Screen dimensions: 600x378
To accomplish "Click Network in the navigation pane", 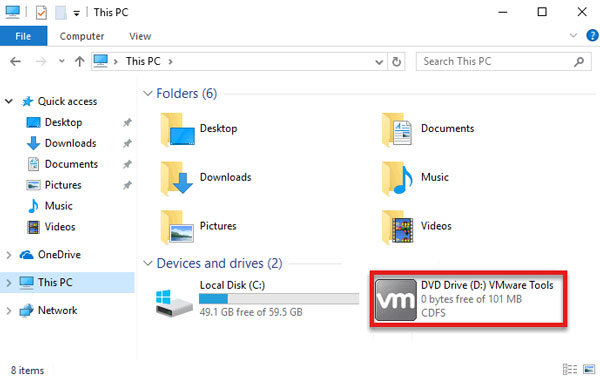I will click(57, 310).
